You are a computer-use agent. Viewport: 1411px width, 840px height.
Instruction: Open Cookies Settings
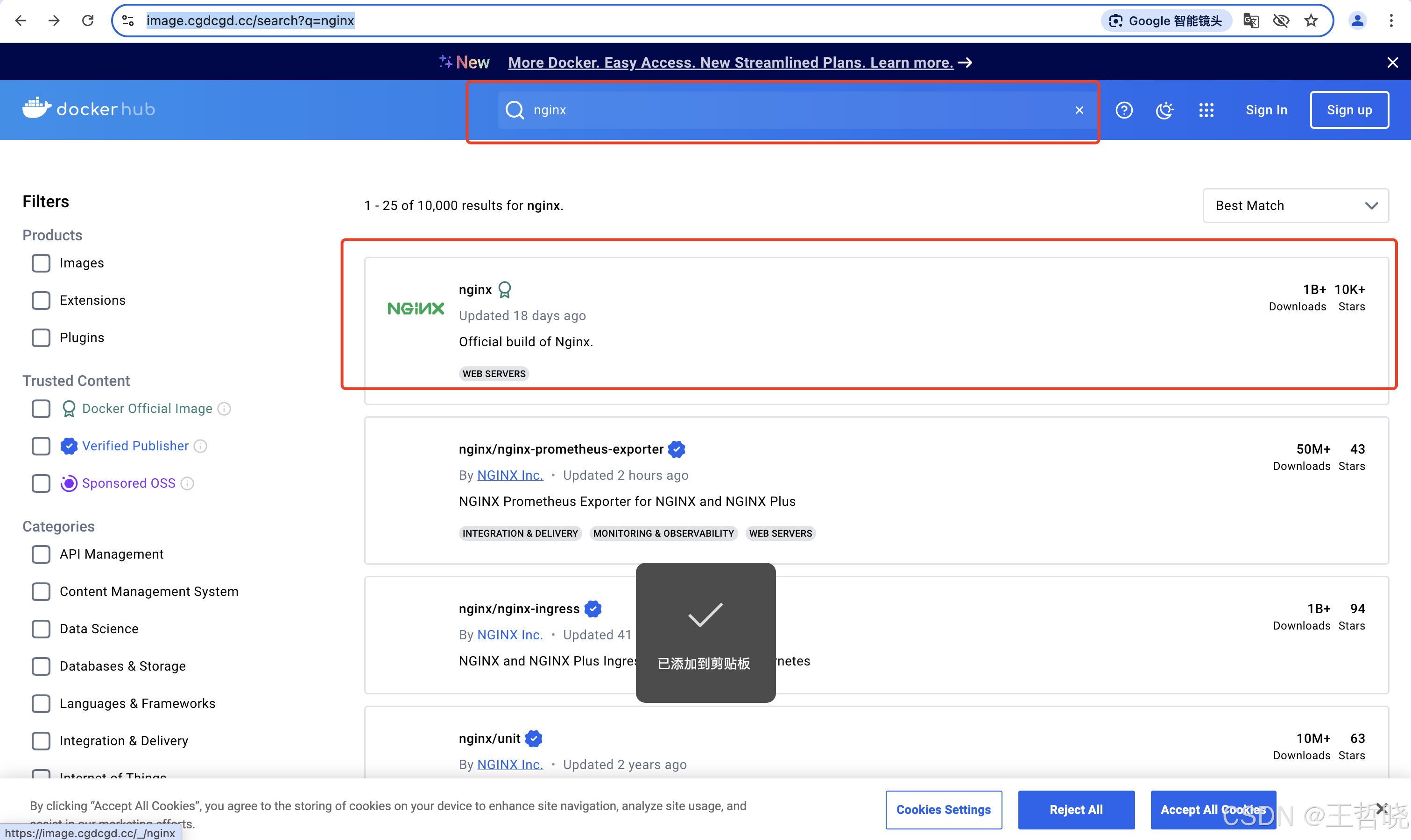point(944,810)
